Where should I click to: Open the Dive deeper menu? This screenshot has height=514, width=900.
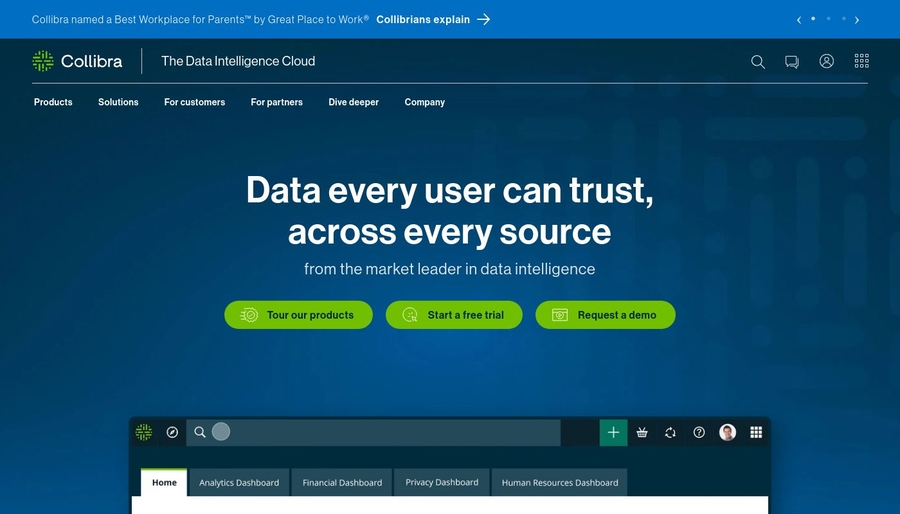coord(353,102)
